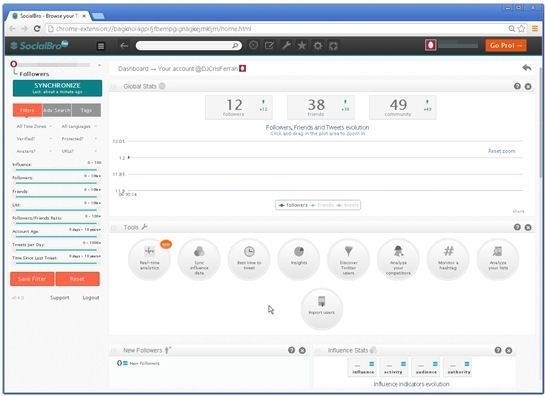Click the 12 followers stat box

239,107
